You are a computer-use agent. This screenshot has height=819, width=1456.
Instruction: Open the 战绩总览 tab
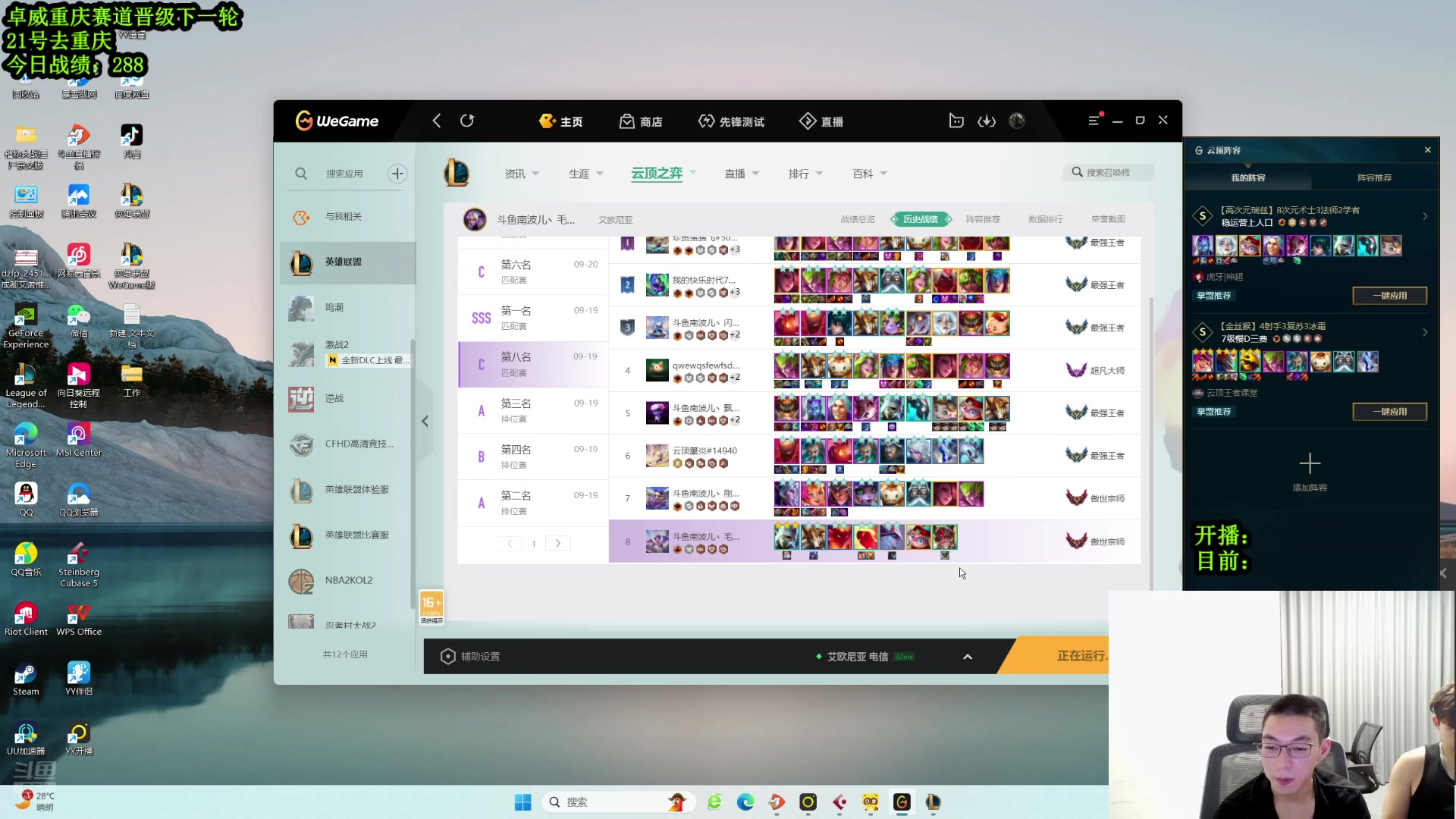[x=858, y=219]
